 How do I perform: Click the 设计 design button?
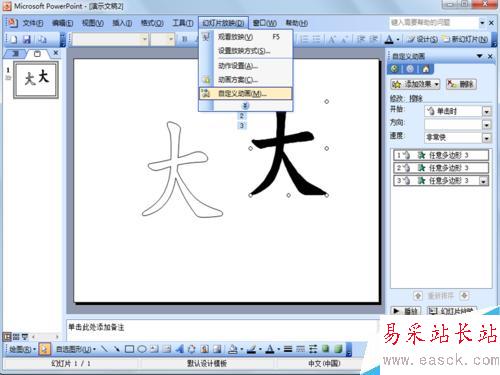[423, 39]
